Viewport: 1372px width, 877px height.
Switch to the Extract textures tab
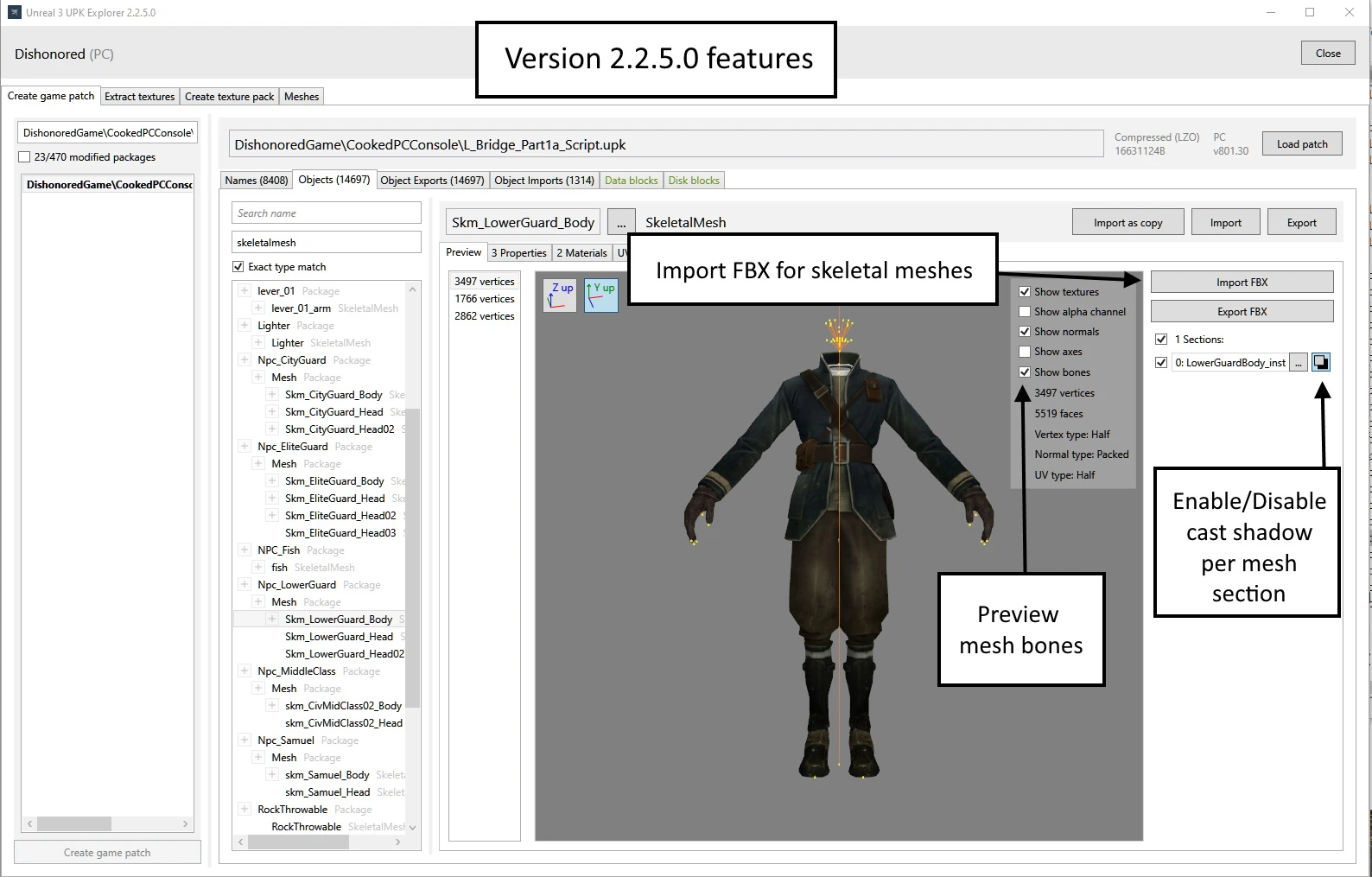[139, 97]
